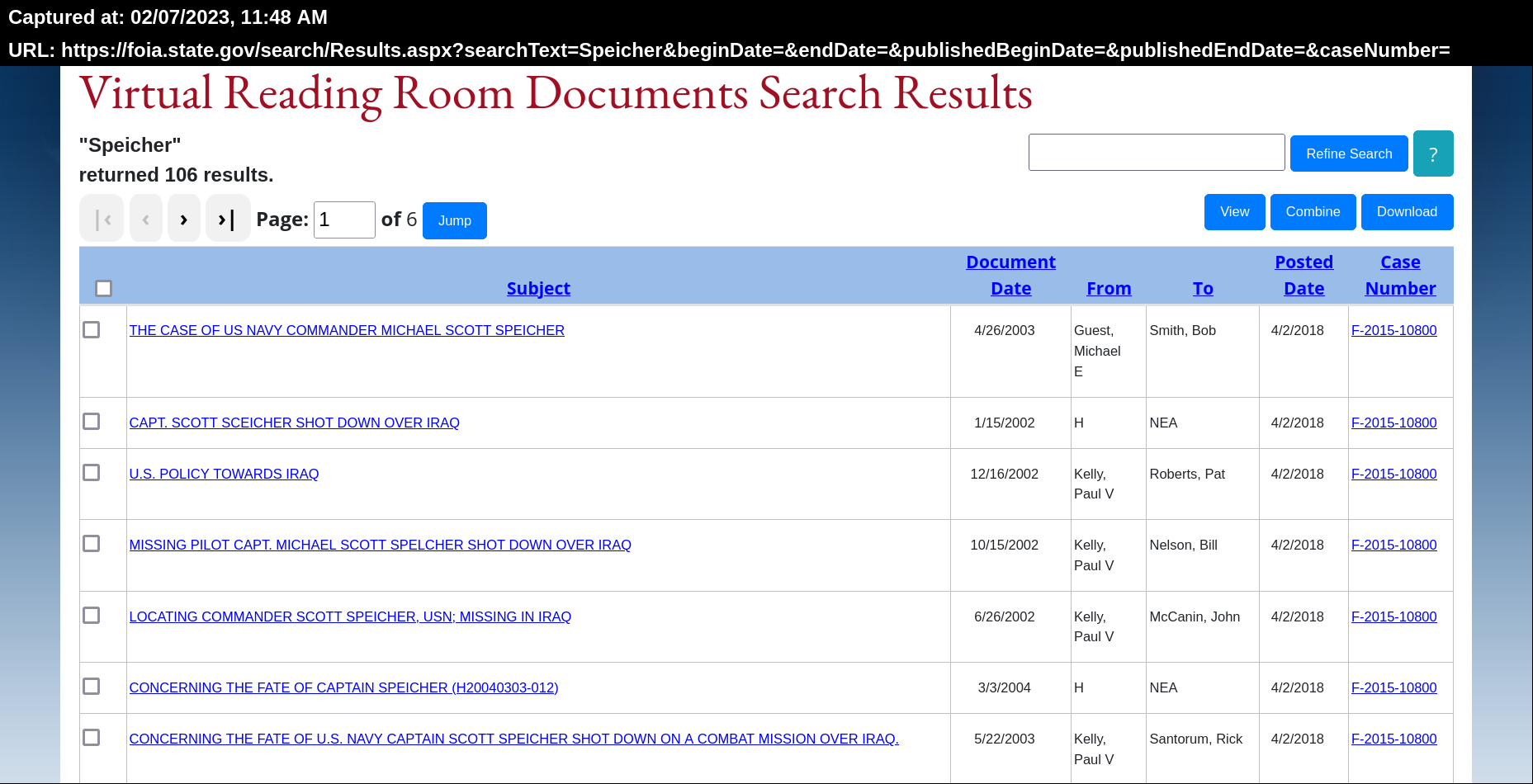Open Missing Pilot Capt. Michael Scott Spelcher document

click(380, 545)
